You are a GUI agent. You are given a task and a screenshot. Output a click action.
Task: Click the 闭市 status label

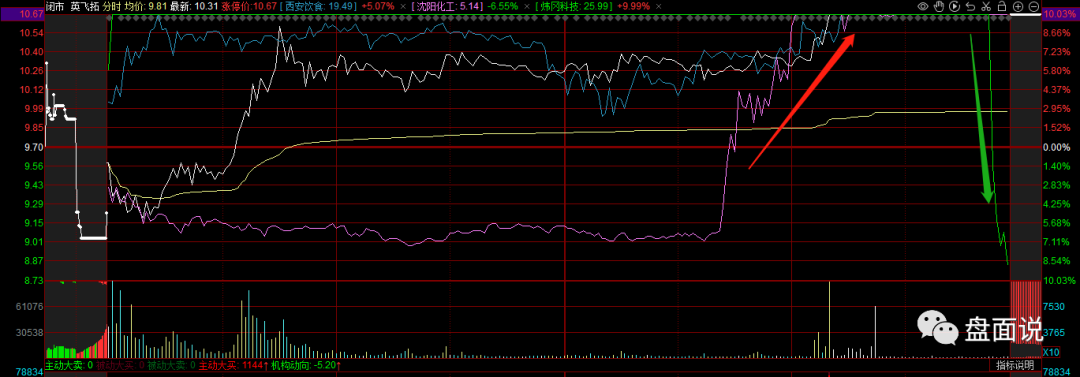click(54, 6)
